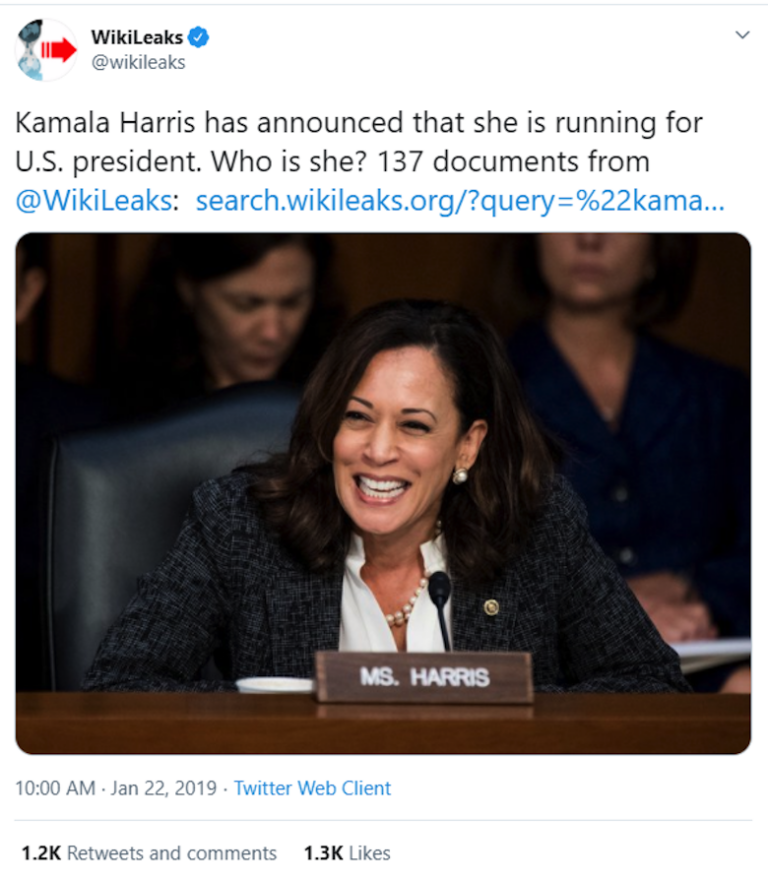Screen dimensions: 768x882
Task: Click the blue verified badge next to WikiLeaks
Action: point(200,36)
